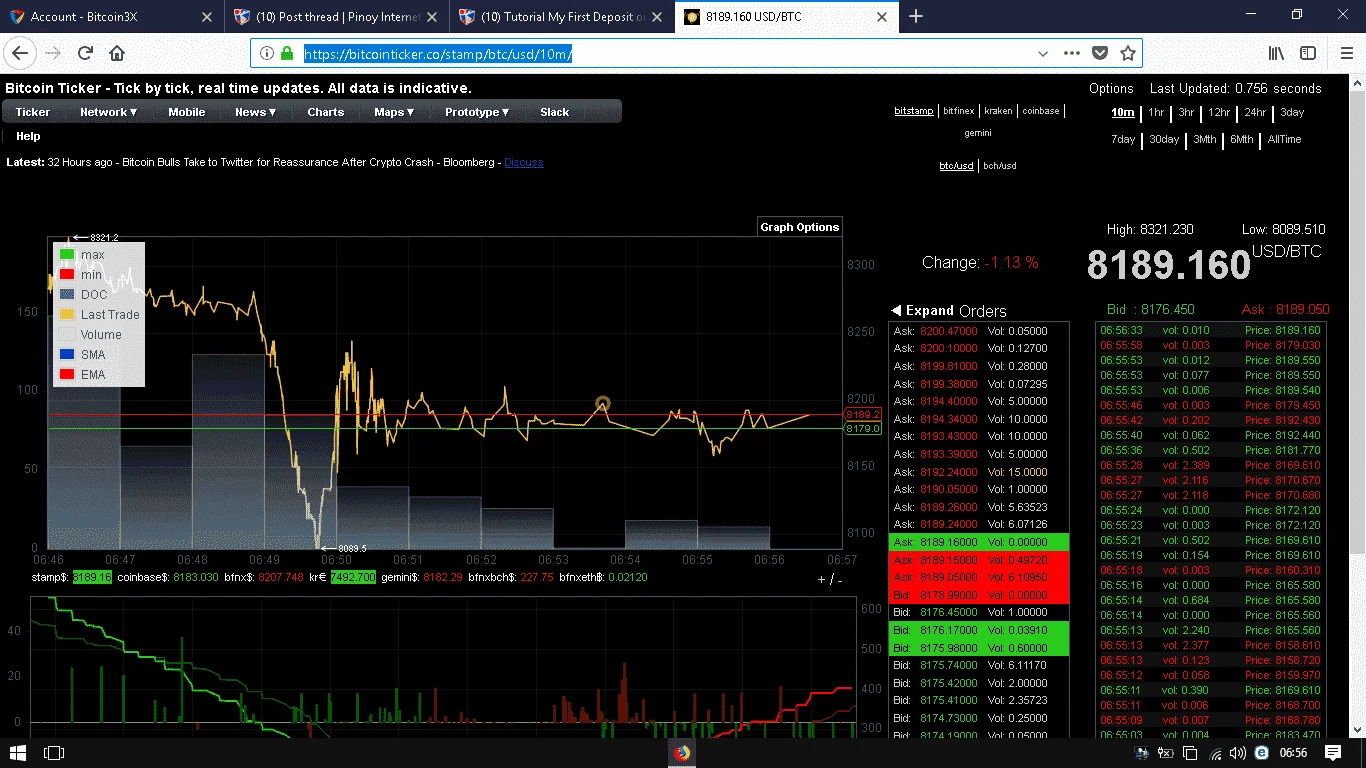Open the Network dropdown menu
The image size is (1366, 768).
[109, 112]
